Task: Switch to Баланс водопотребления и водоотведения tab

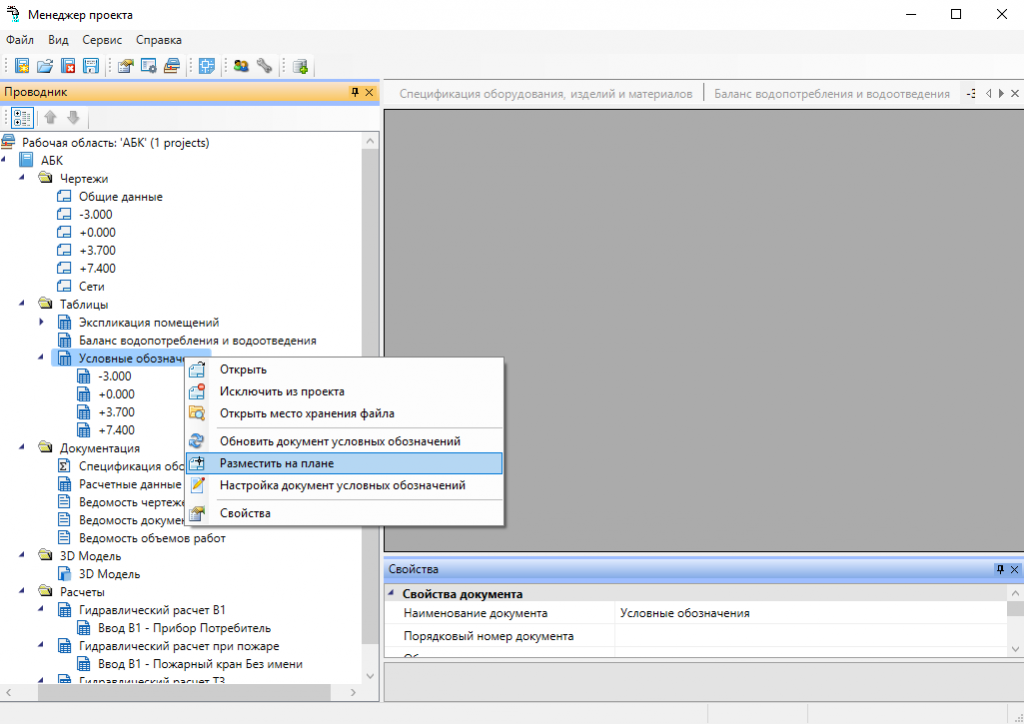Action: click(831, 94)
